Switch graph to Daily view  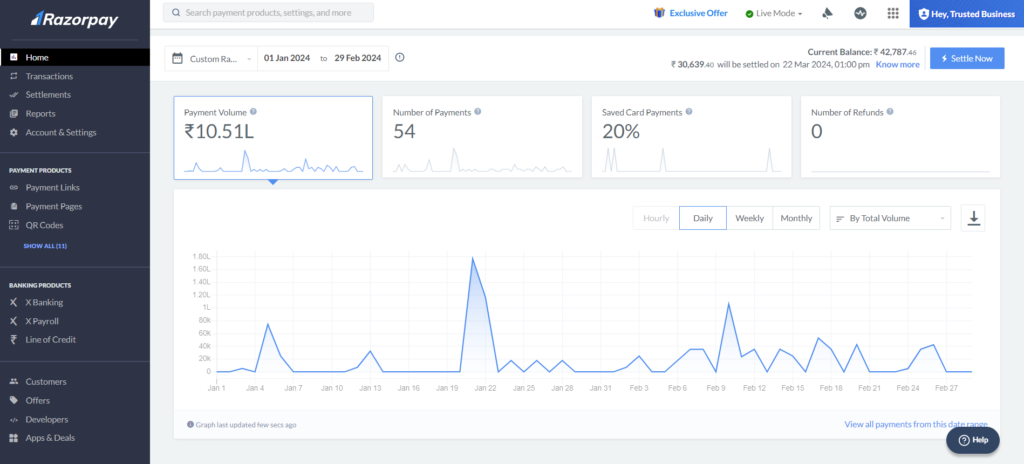[702, 218]
